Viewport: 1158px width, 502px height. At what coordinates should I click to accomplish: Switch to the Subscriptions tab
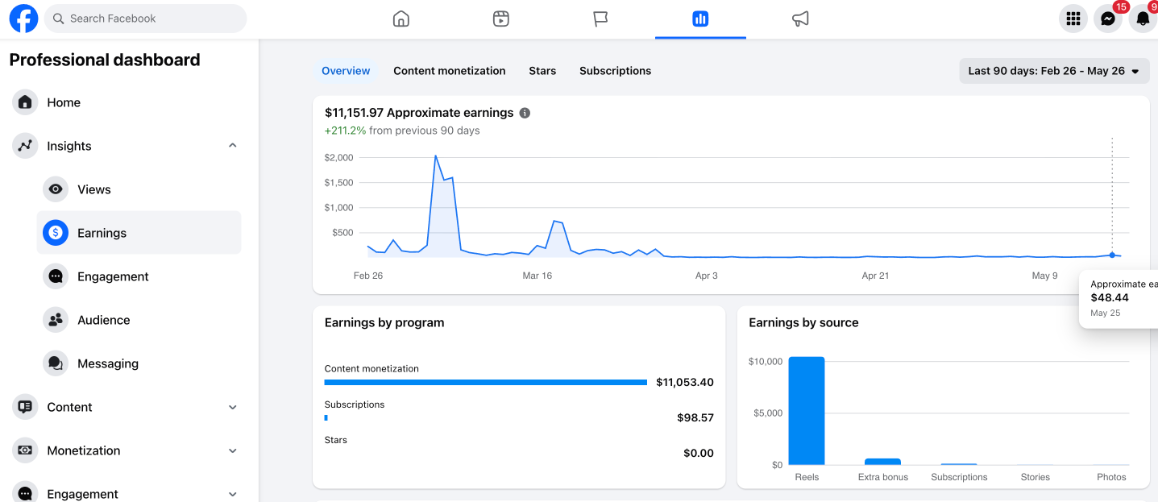(615, 71)
